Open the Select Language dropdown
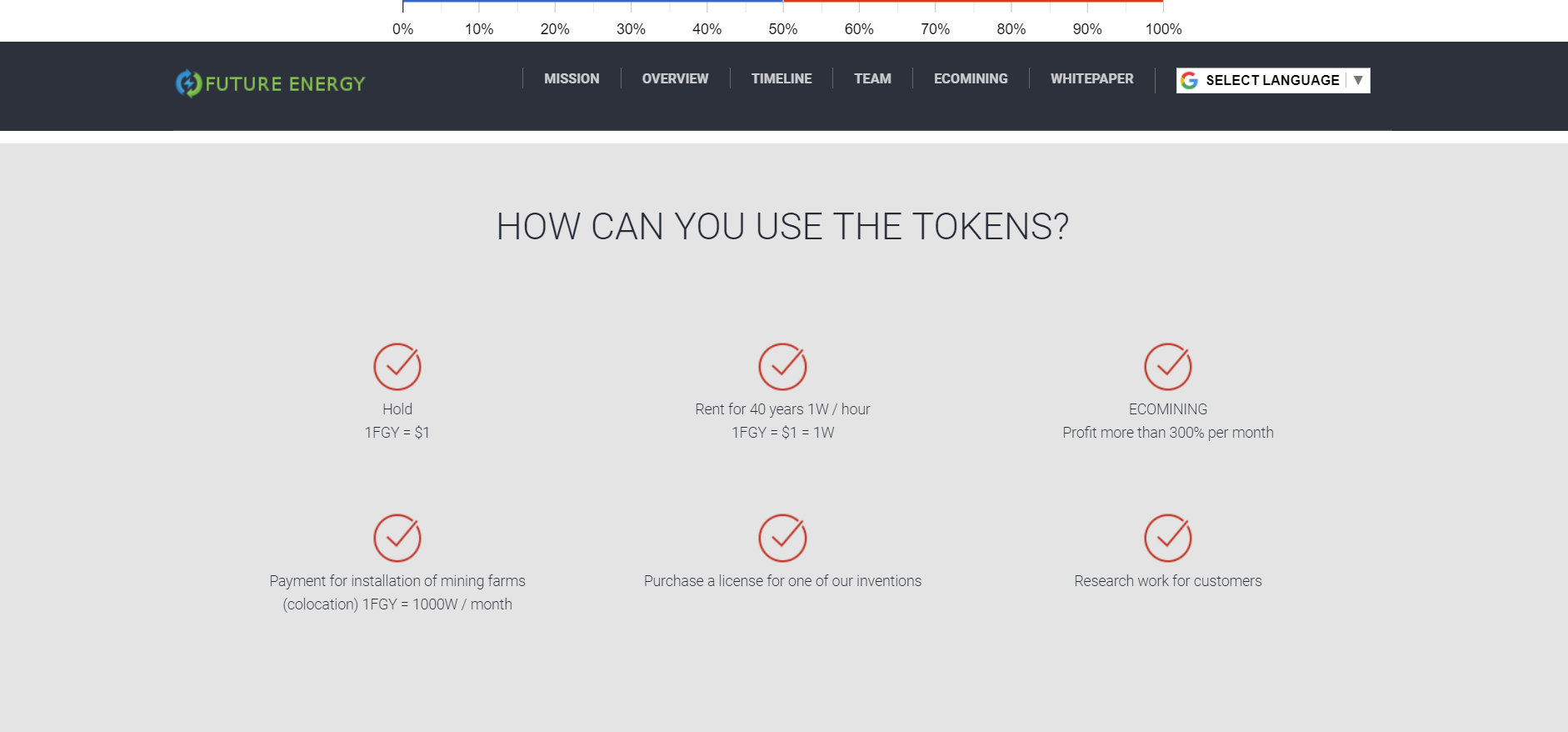The height and width of the screenshot is (732, 1568). (1273, 80)
